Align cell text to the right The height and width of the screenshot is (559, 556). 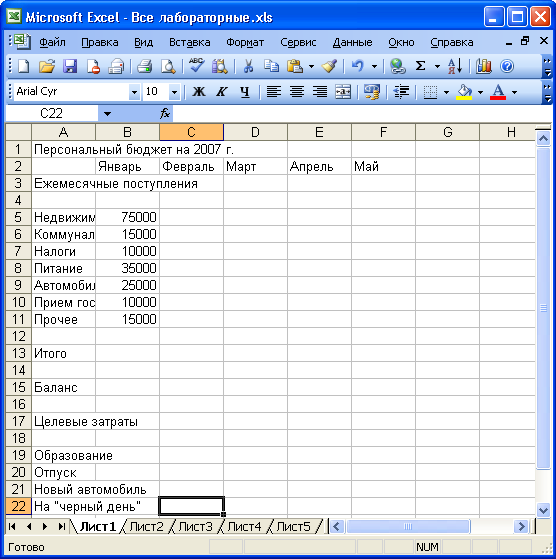click(320, 92)
